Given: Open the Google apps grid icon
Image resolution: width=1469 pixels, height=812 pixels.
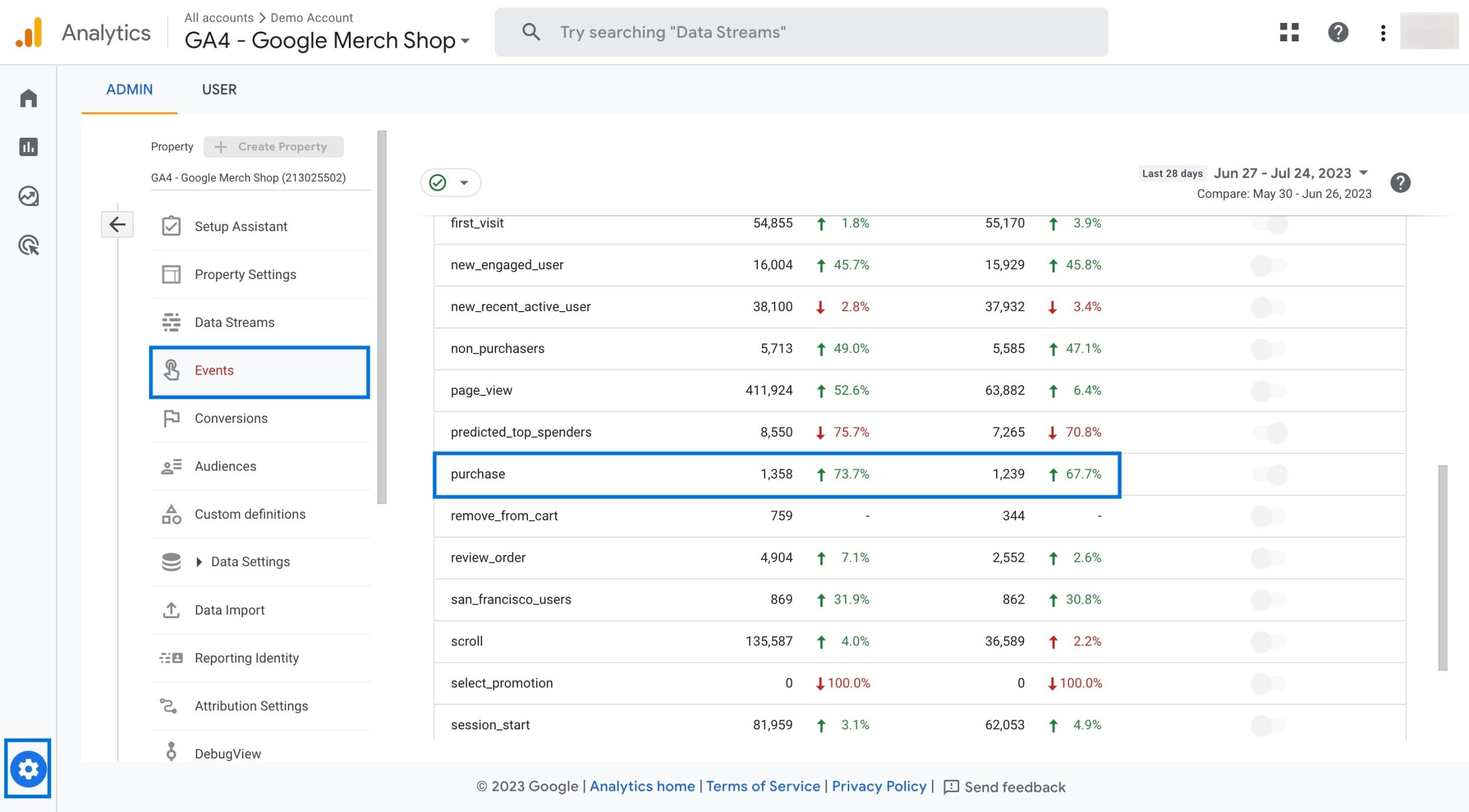Looking at the screenshot, I should pyautogui.click(x=1289, y=32).
